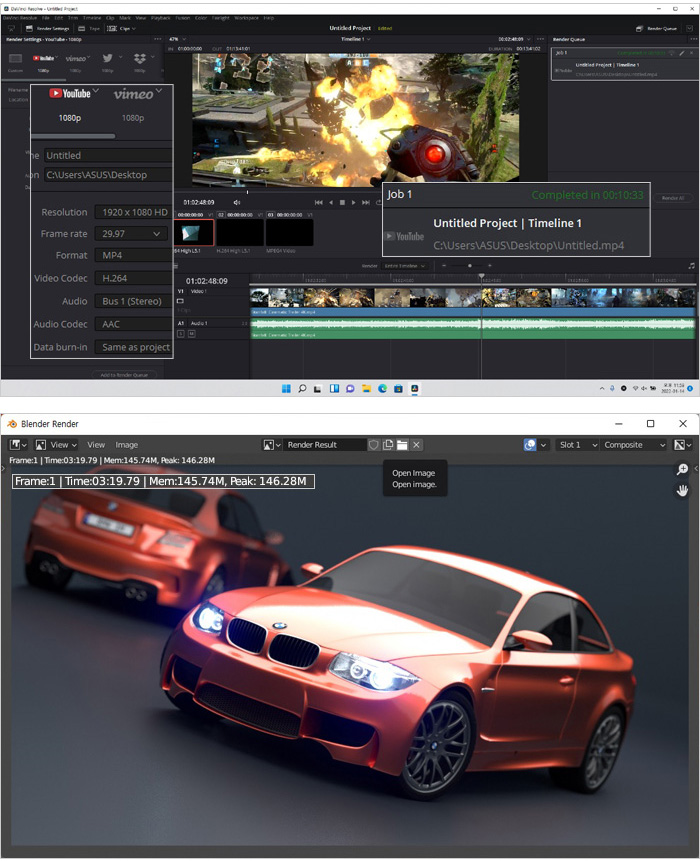Screen dimensions: 700x861
Task: Toggle fake user shield for Render Result
Action: pos(373,445)
